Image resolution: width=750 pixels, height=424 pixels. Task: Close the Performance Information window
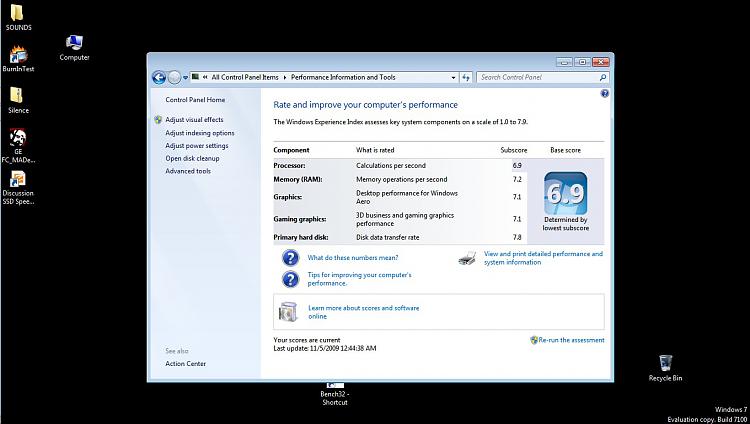tap(600, 62)
